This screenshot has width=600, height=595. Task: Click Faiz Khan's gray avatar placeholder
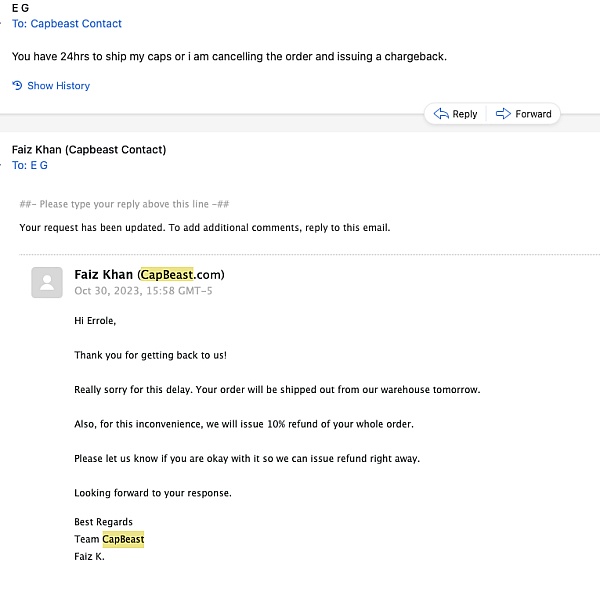click(x=47, y=282)
